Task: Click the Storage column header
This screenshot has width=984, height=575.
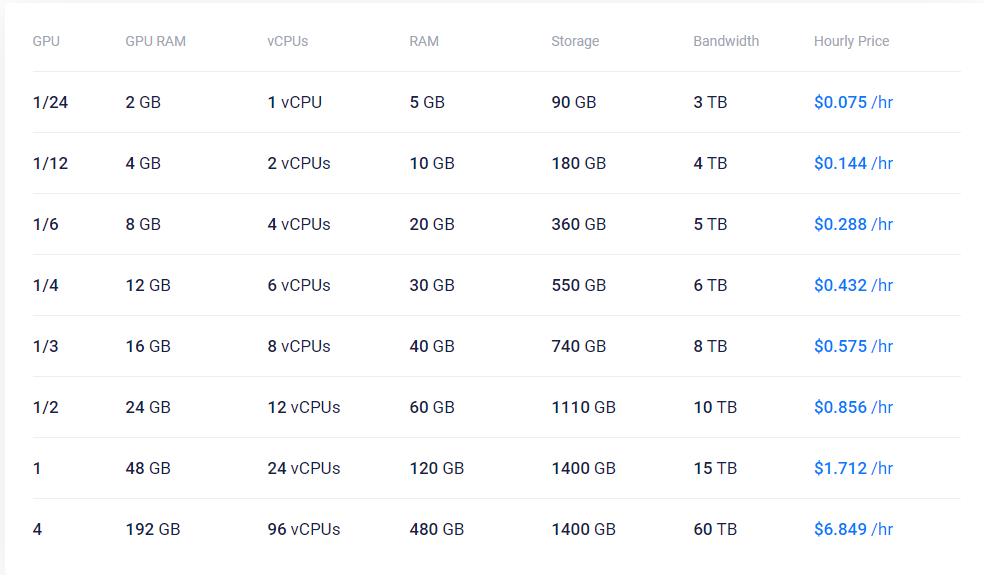Action: pyautogui.click(x=575, y=41)
